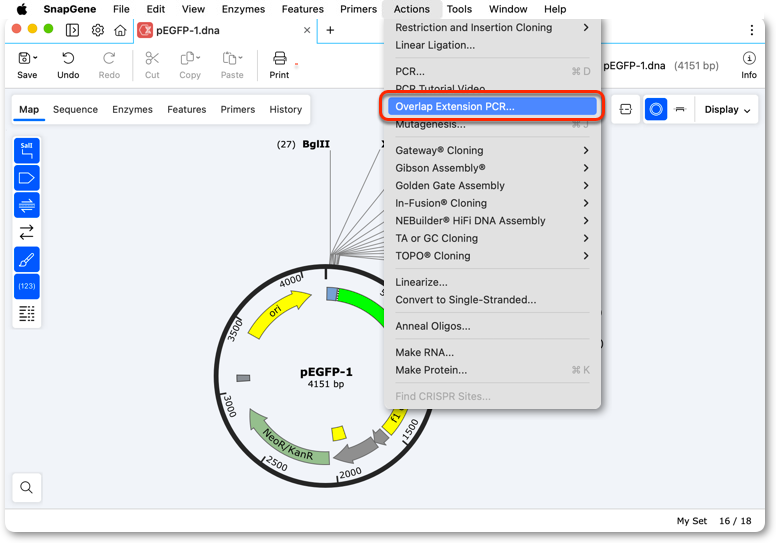The width and height of the screenshot is (777, 543).
Task: Open the magnifier search icon
Action: pyautogui.click(x=27, y=488)
